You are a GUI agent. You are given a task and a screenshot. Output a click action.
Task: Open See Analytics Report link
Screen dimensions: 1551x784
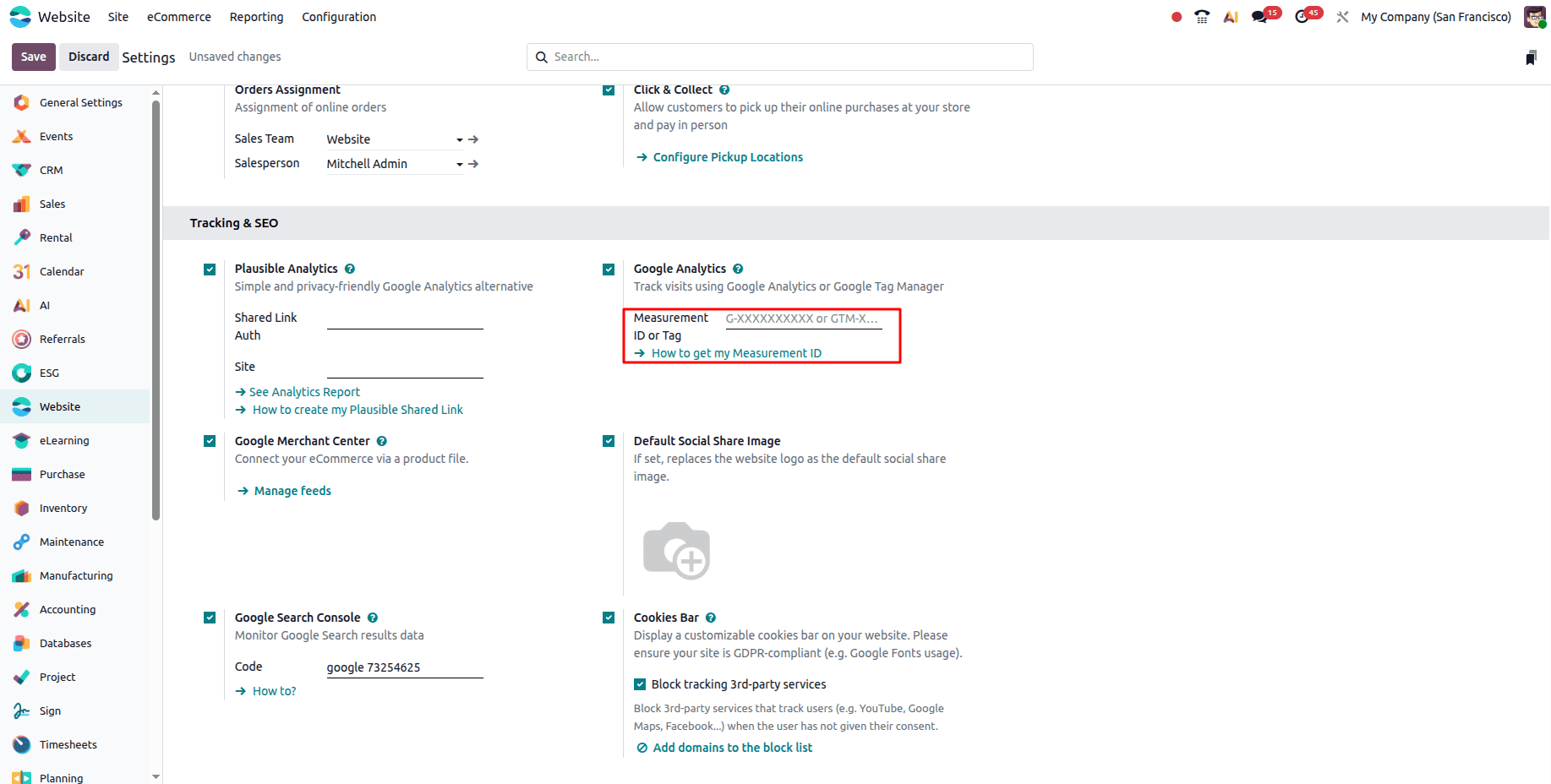298,392
